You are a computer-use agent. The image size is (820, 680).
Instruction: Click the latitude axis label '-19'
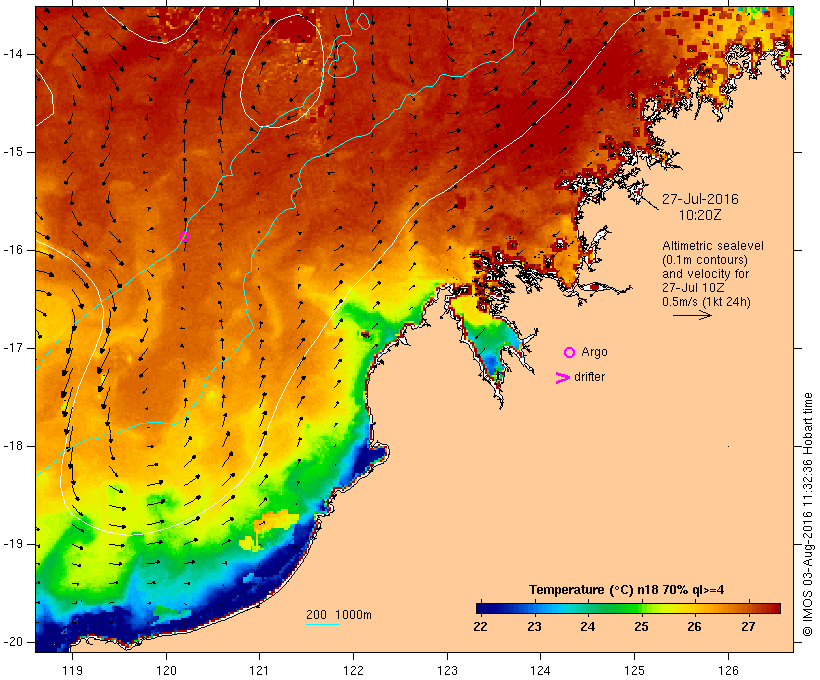click(x=12, y=544)
